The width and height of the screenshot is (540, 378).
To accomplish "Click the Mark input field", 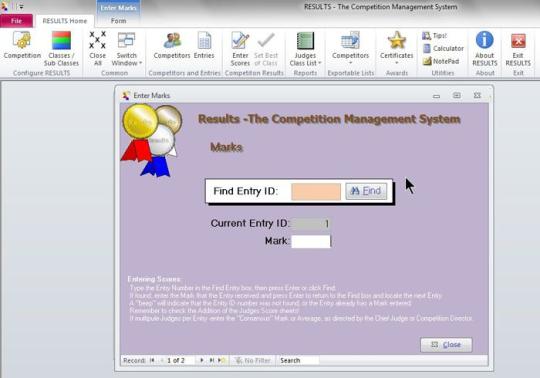I will (x=311, y=241).
